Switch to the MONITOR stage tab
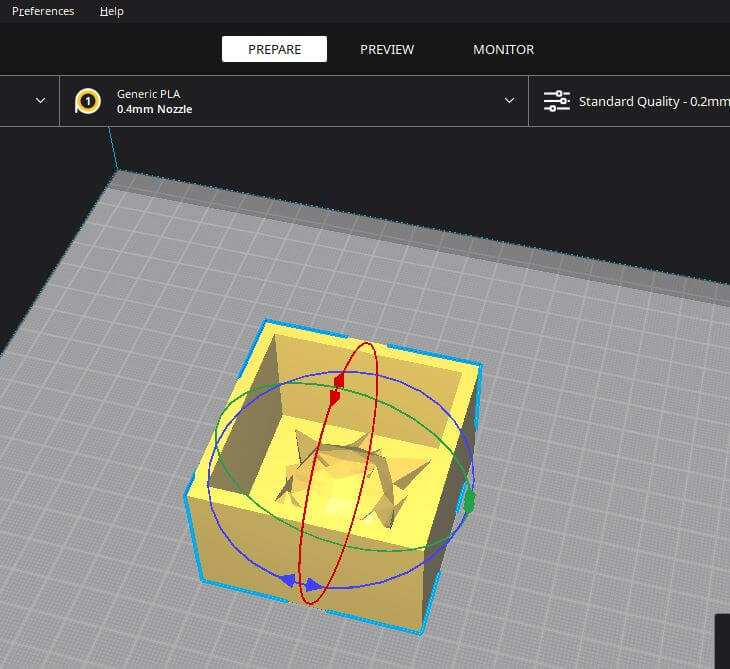Screen dimensions: 730x669 tap(503, 49)
